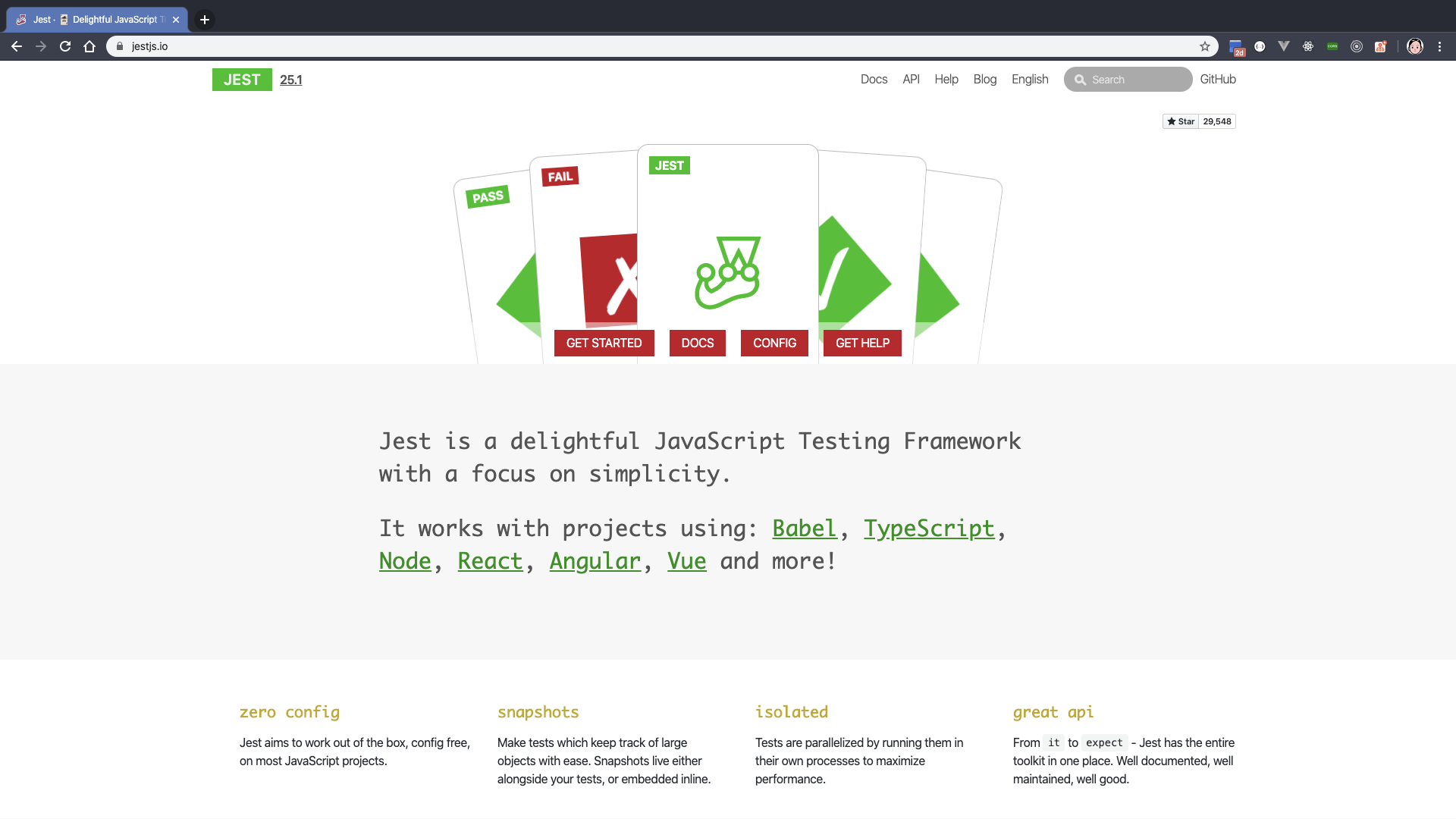The image size is (1456, 819).
Task: Click the green CORS extension icon
Action: tap(1332, 46)
